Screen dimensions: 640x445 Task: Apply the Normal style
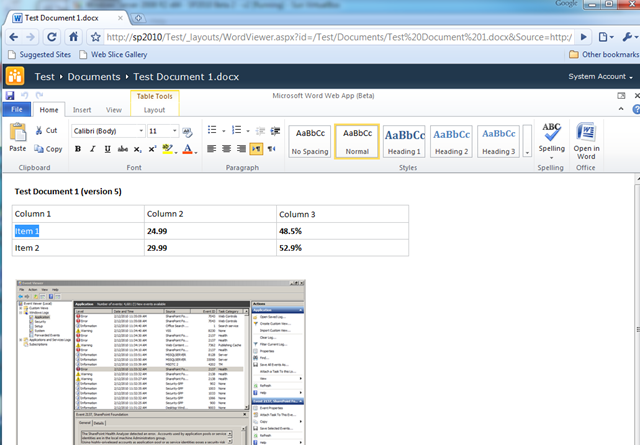[357, 142]
